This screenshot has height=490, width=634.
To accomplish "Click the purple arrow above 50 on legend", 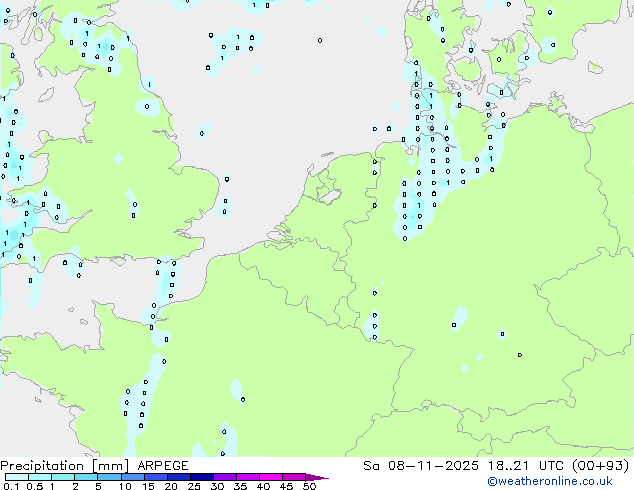I will tap(317, 478).
